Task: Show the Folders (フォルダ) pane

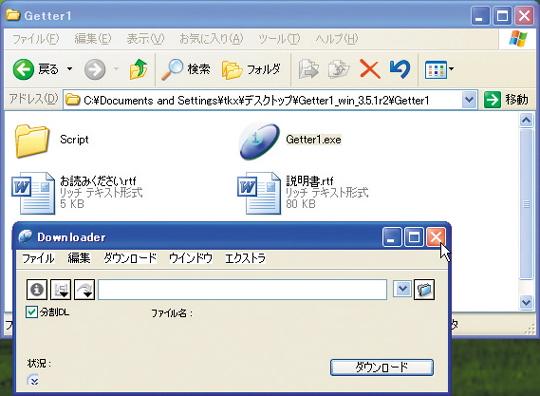Action: [x=251, y=69]
